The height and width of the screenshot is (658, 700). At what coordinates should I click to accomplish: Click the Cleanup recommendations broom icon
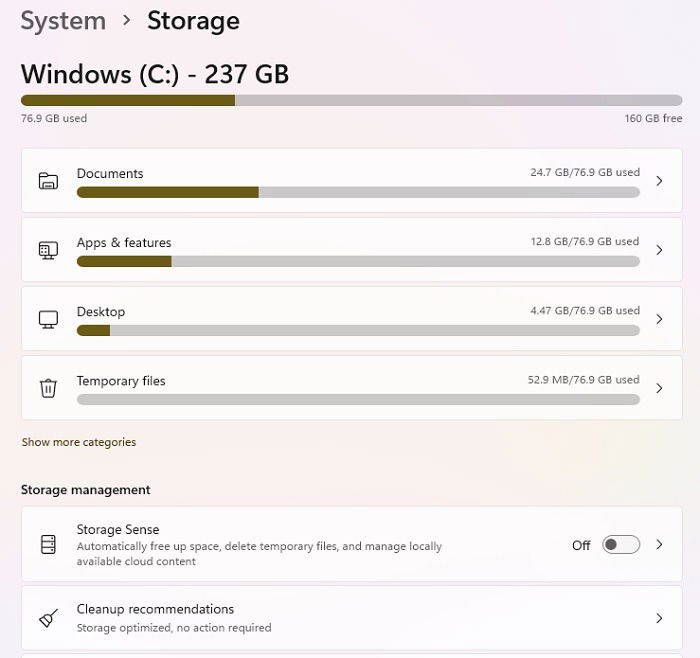[x=48, y=618]
